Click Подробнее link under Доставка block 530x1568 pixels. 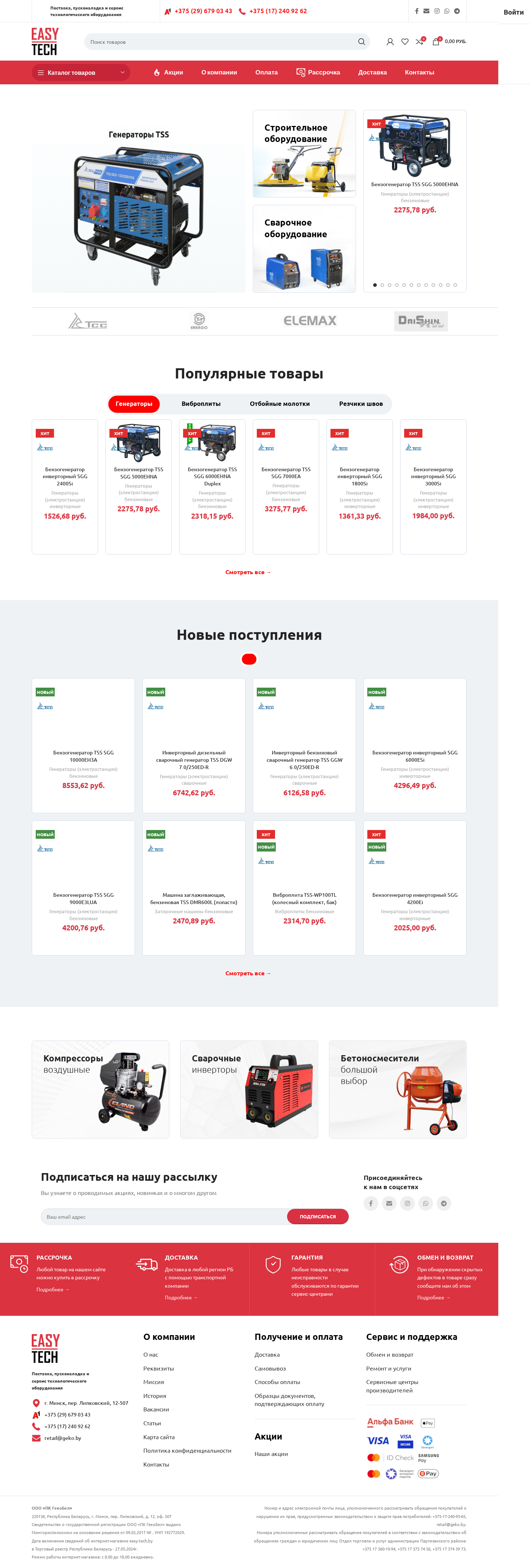[x=181, y=1298]
